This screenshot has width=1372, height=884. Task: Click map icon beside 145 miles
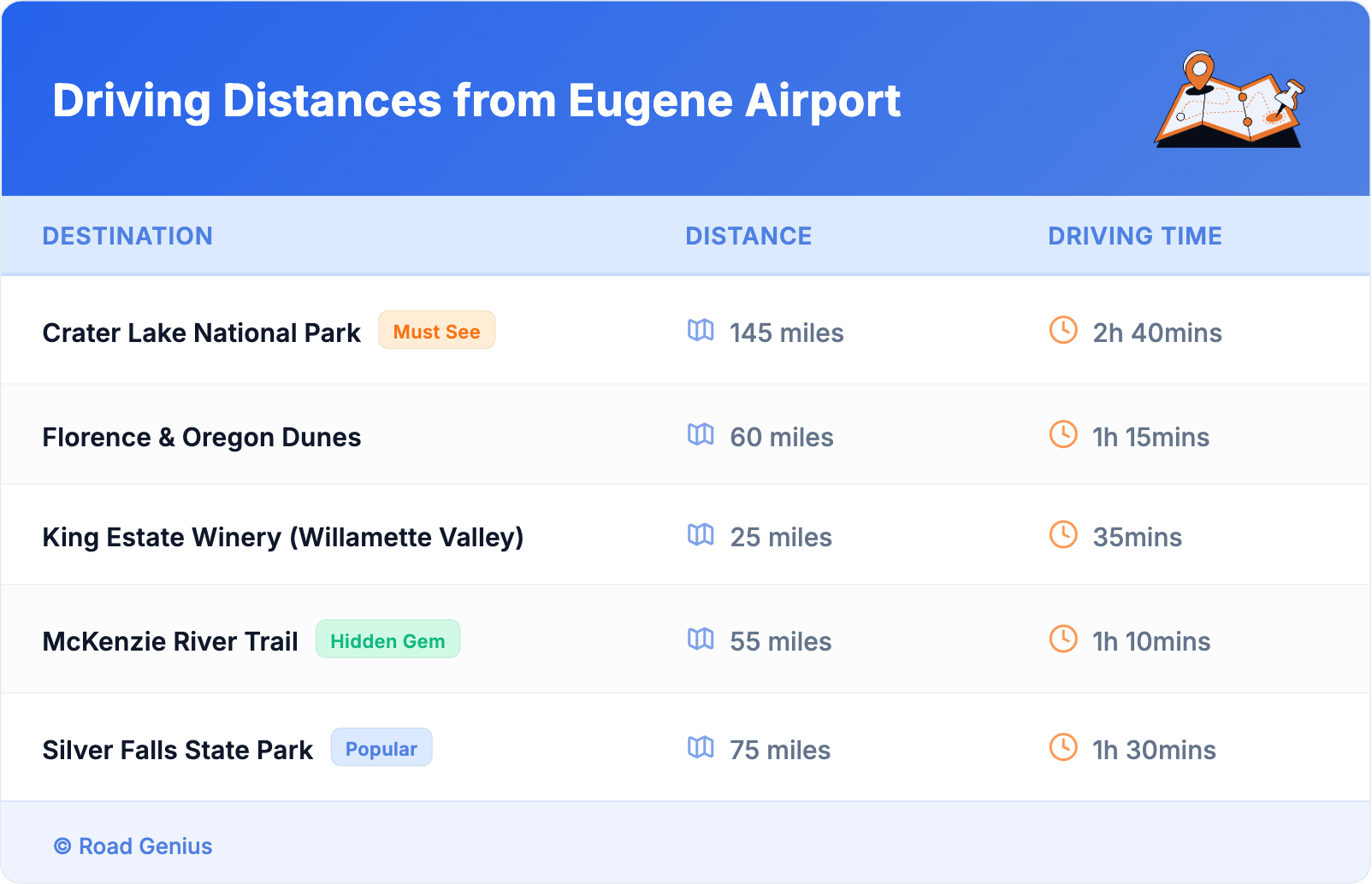[x=701, y=330]
